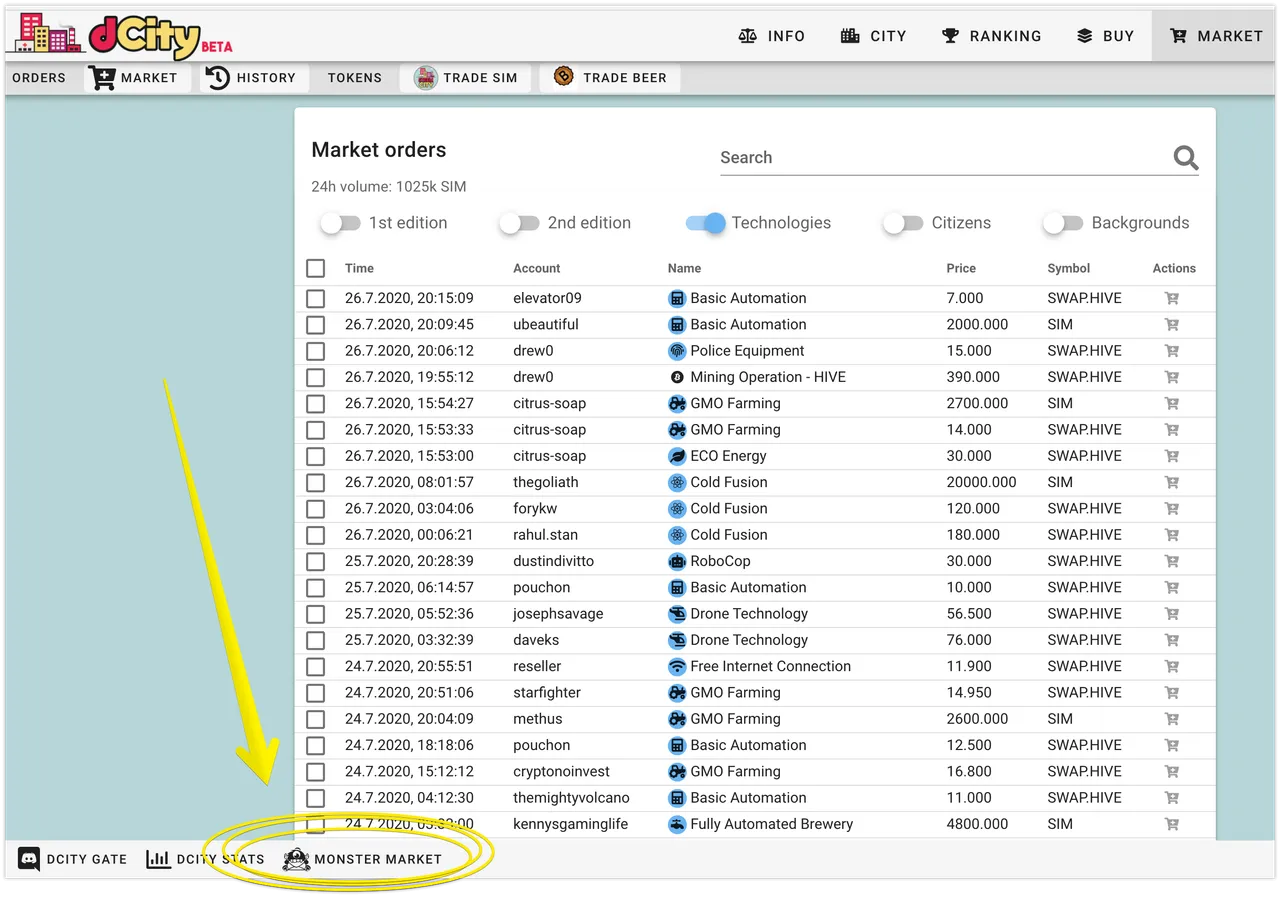1280x899 pixels.
Task: Check the drew0 Police Equipment order
Action: [x=316, y=351]
